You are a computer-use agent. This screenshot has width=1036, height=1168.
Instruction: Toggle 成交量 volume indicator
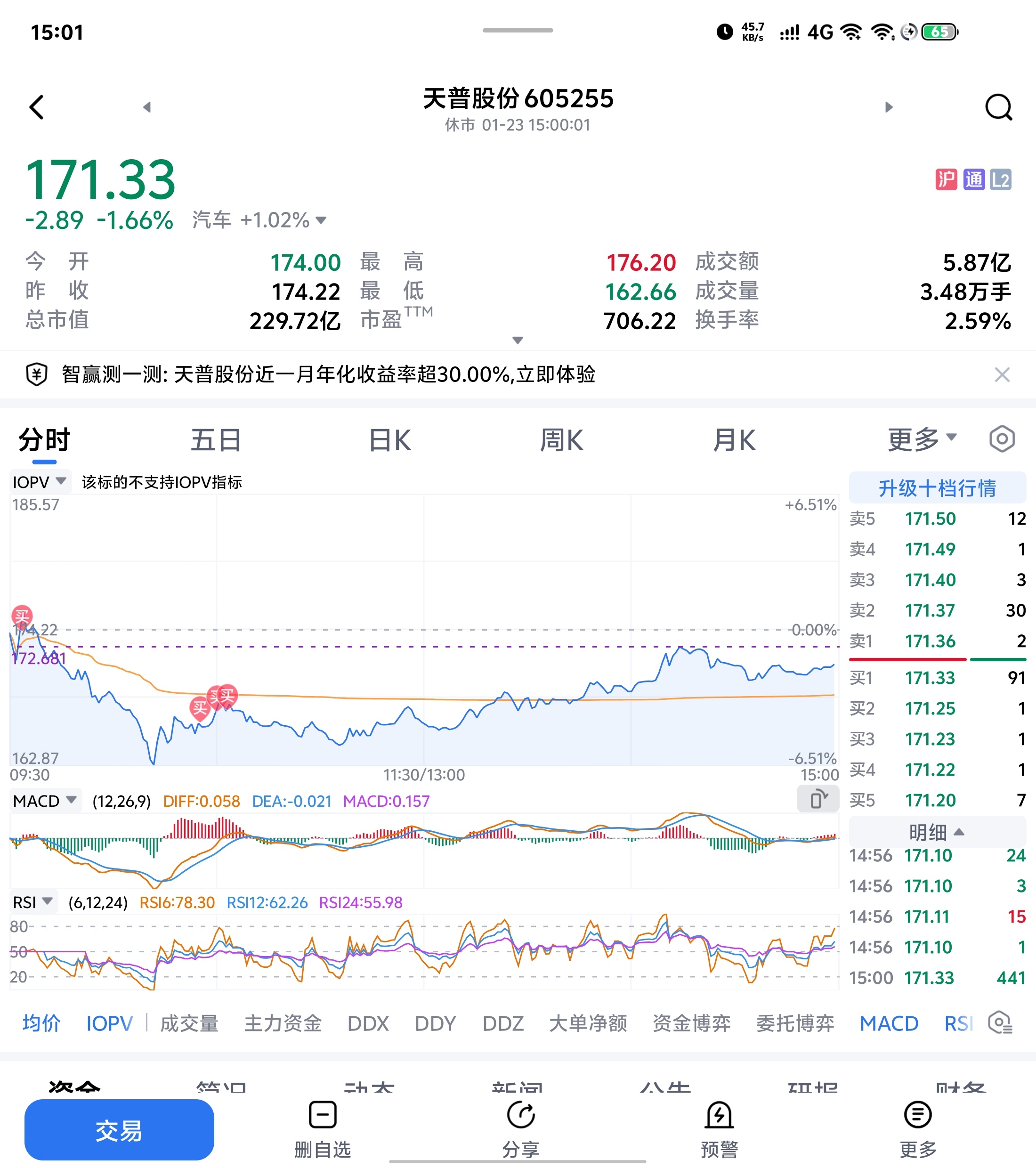pyautogui.click(x=189, y=1023)
